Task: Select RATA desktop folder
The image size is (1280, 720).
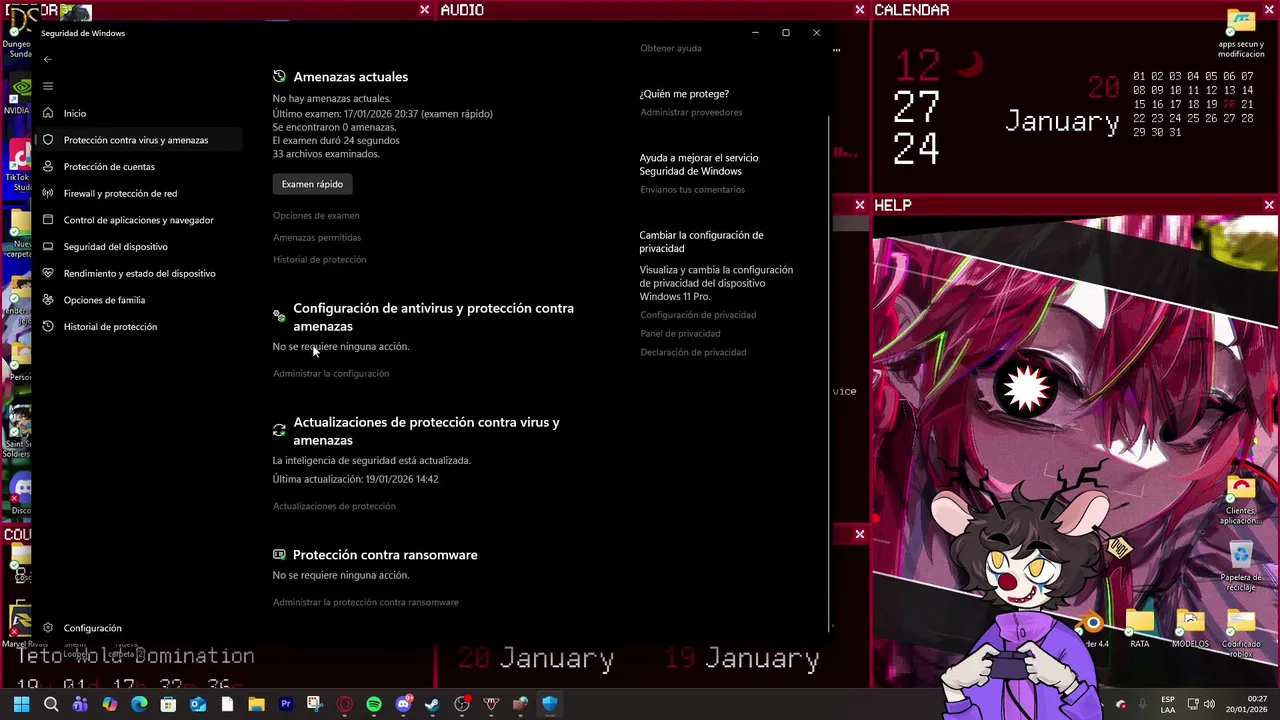Action: click(x=1140, y=630)
